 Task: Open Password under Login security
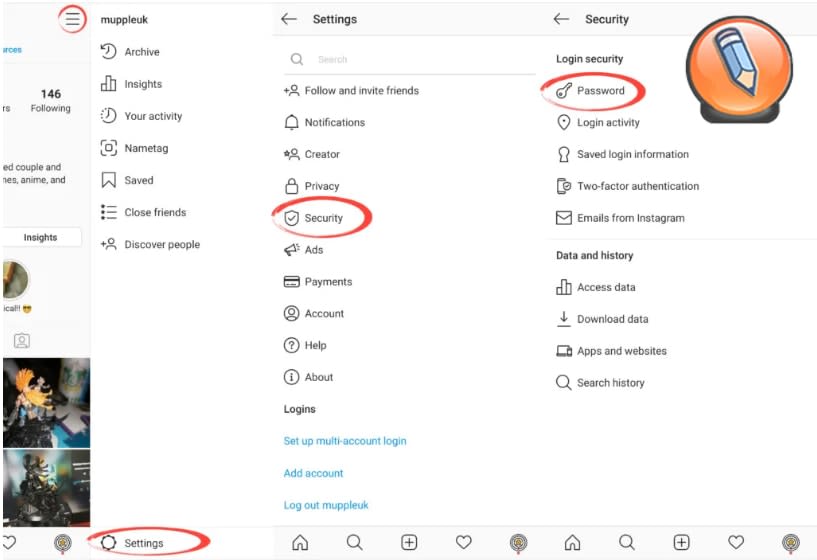(x=590, y=91)
